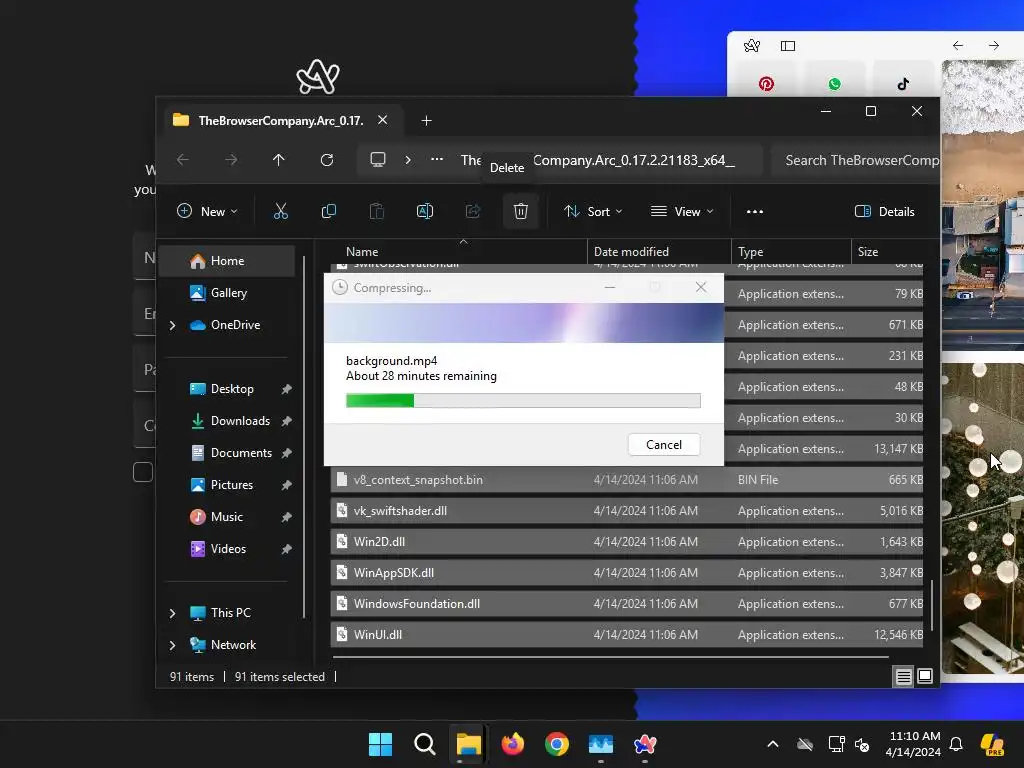Close the File Explorer tab
The image size is (1024, 768).
tap(383, 120)
